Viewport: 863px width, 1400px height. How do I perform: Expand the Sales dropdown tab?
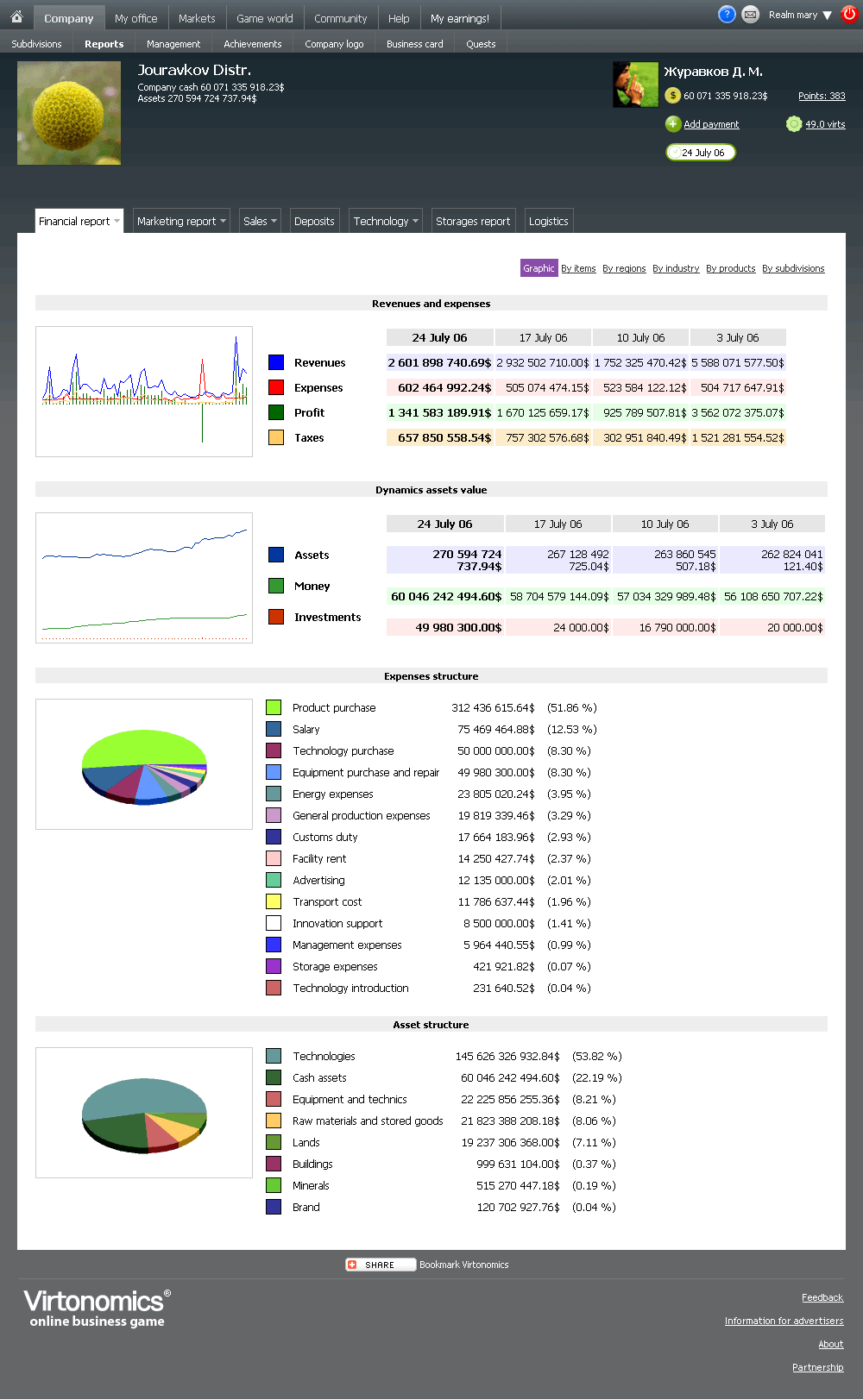[260, 221]
